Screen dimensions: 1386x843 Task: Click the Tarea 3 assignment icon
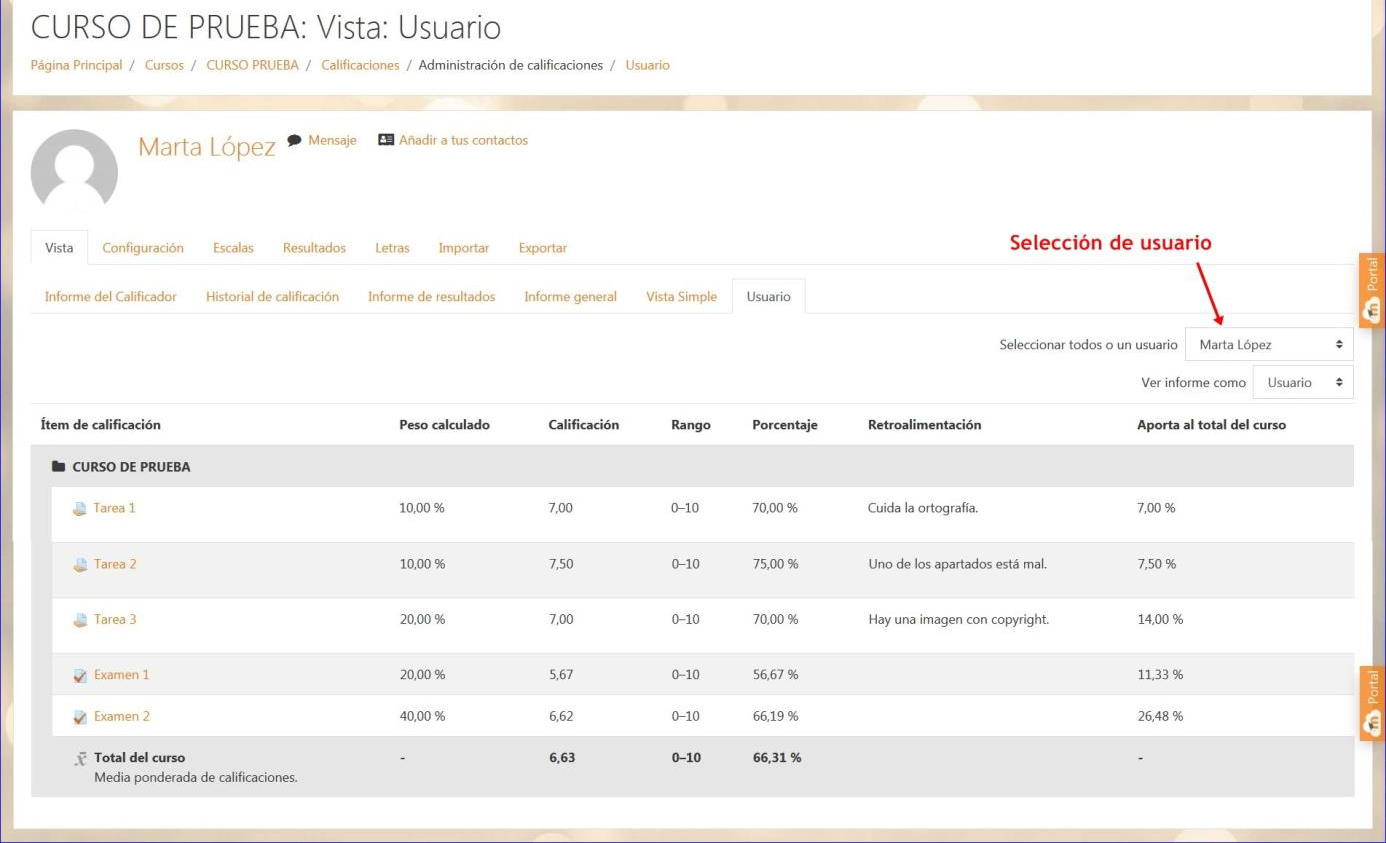80,620
